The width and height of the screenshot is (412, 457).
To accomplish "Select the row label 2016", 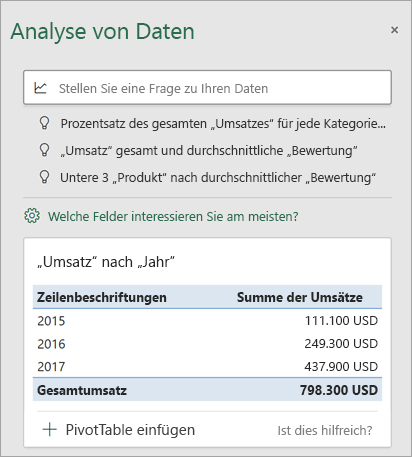I will 51,344.
